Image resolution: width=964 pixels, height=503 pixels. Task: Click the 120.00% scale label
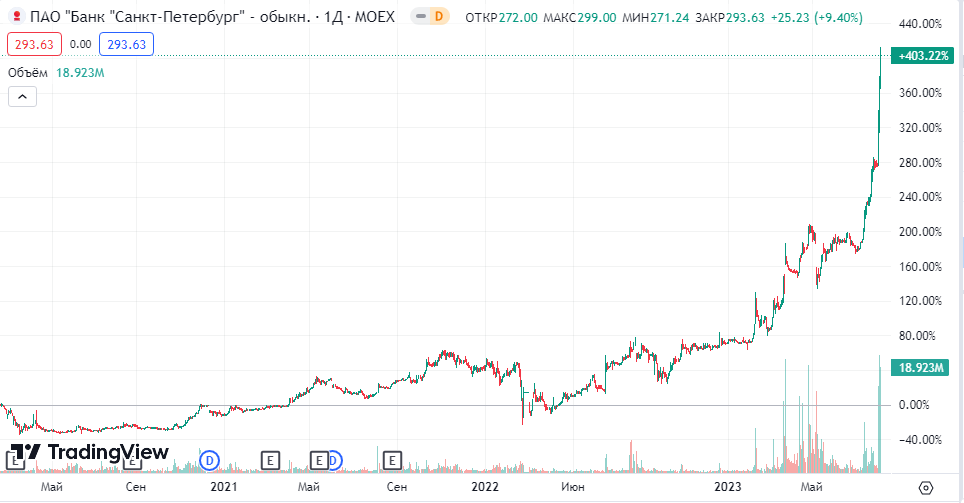[x=920, y=301]
